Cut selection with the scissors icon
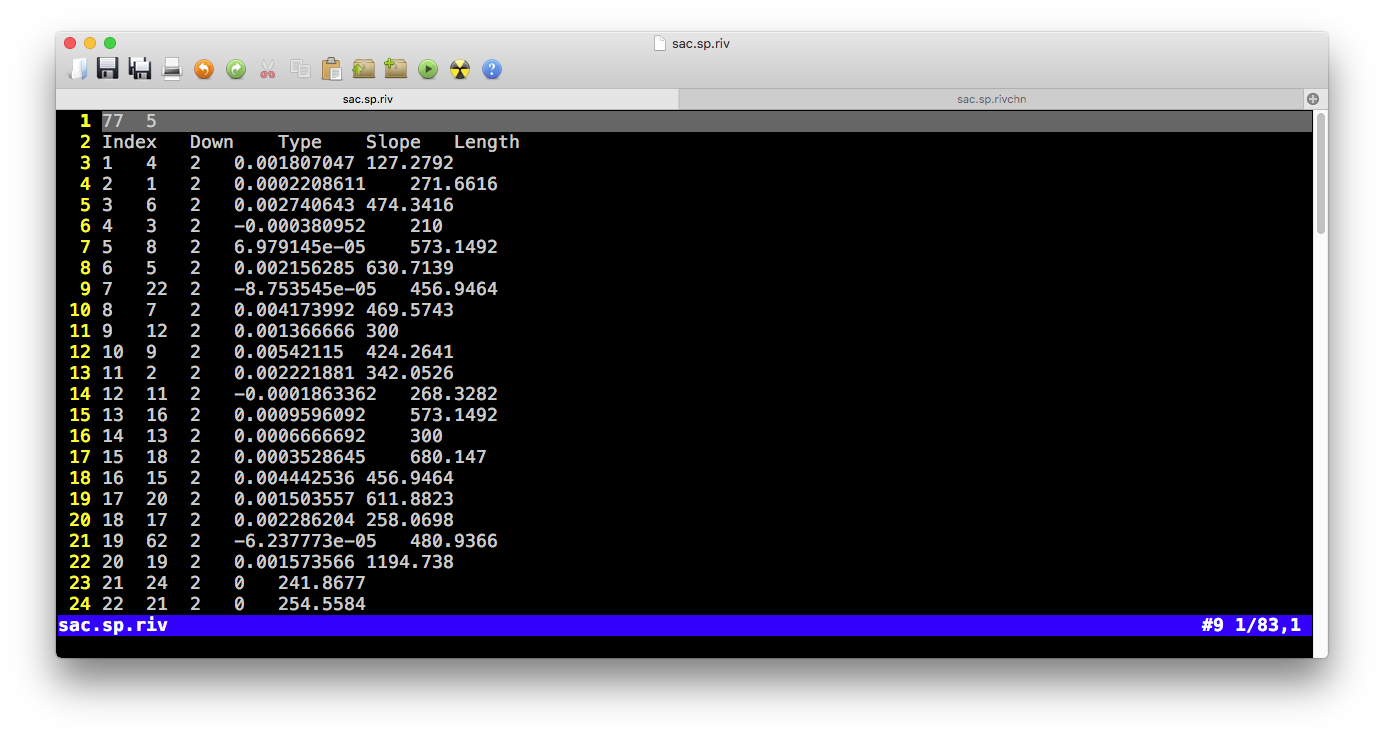 click(268, 69)
